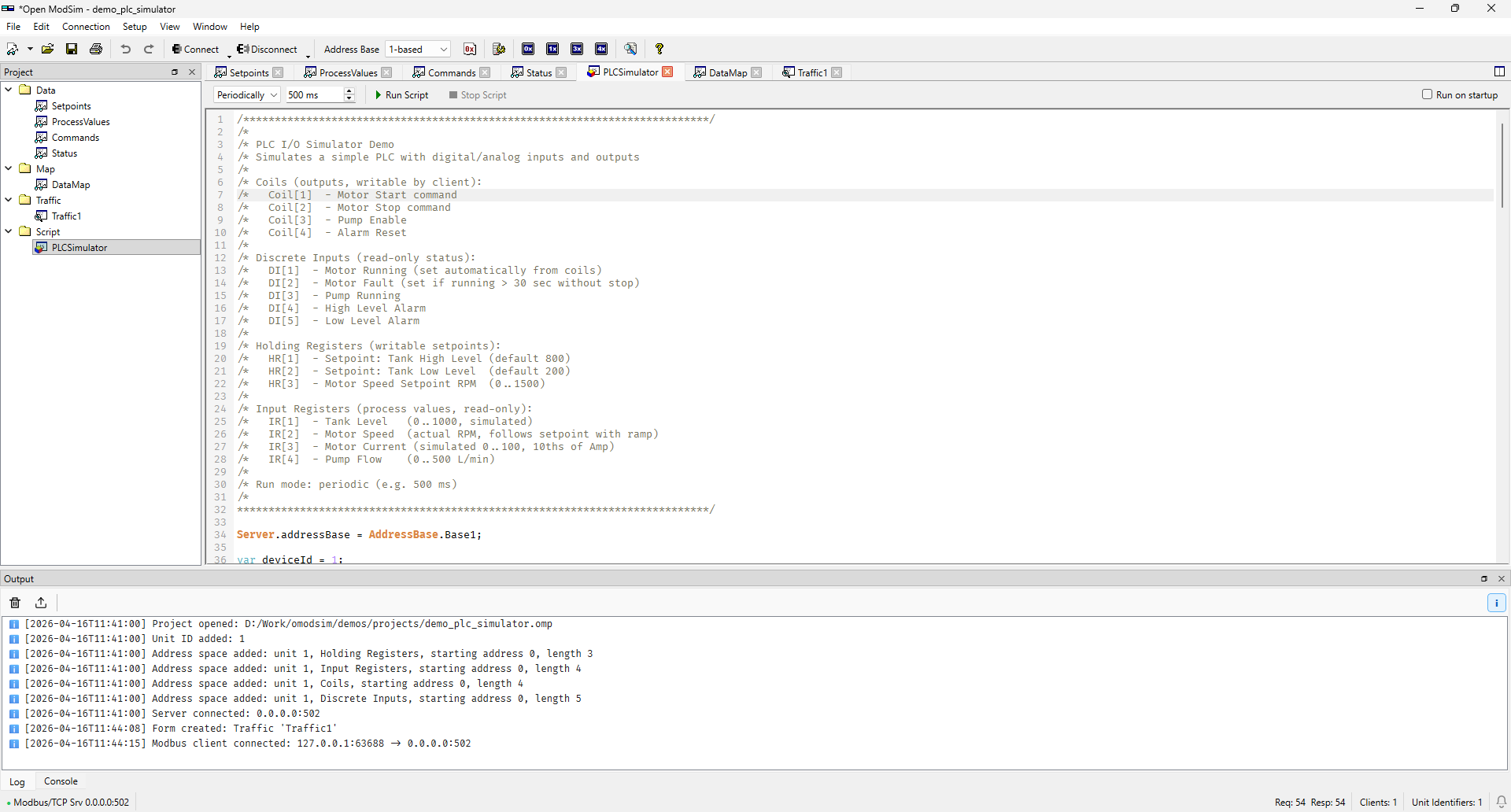Float the Project panel with undock icon
Viewport: 1511px width, 812px height.
coord(175,72)
